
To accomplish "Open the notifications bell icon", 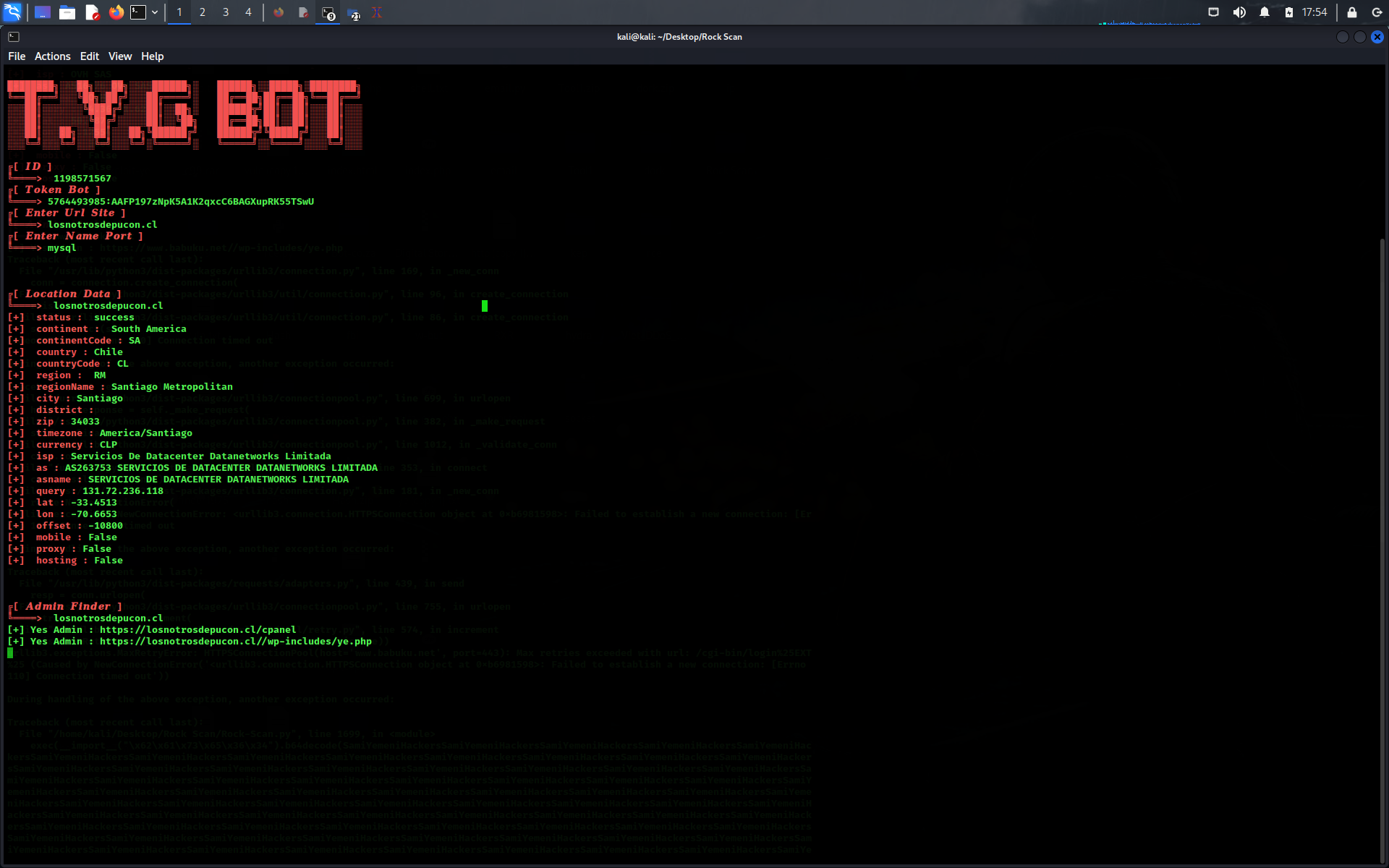I will tap(1265, 12).
